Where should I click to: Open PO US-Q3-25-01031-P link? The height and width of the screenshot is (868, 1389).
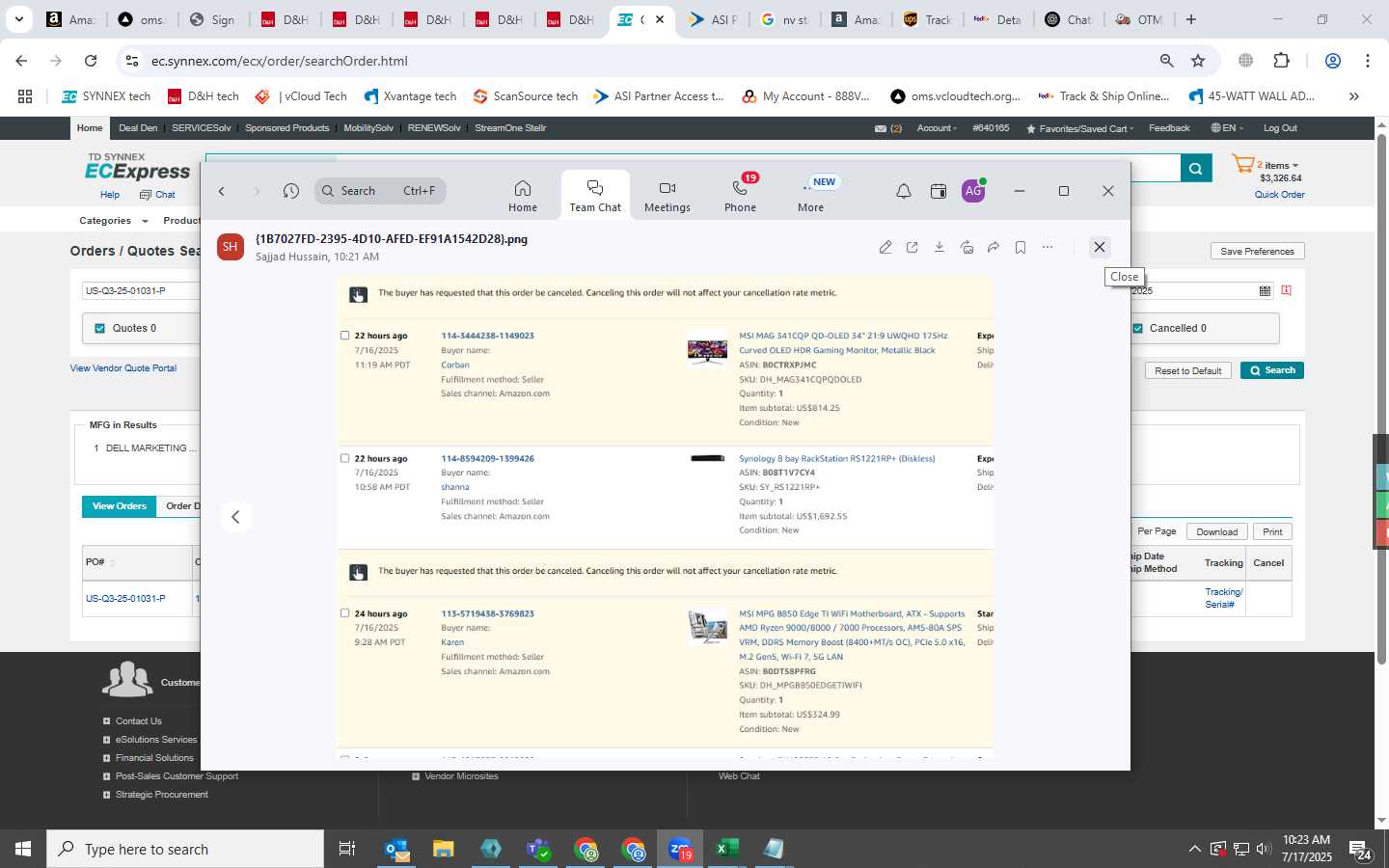pyautogui.click(x=125, y=599)
